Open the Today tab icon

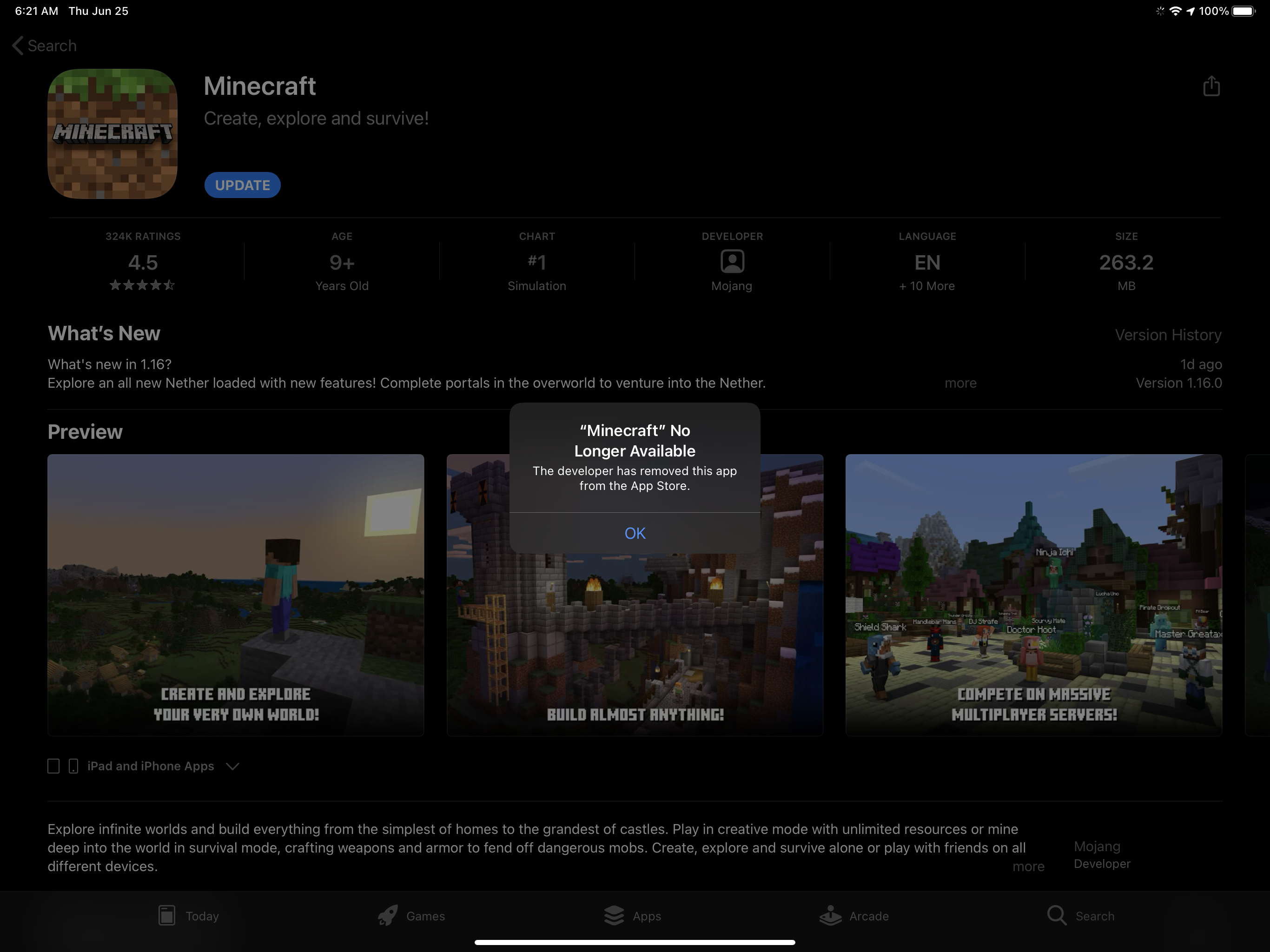coord(167,915)
